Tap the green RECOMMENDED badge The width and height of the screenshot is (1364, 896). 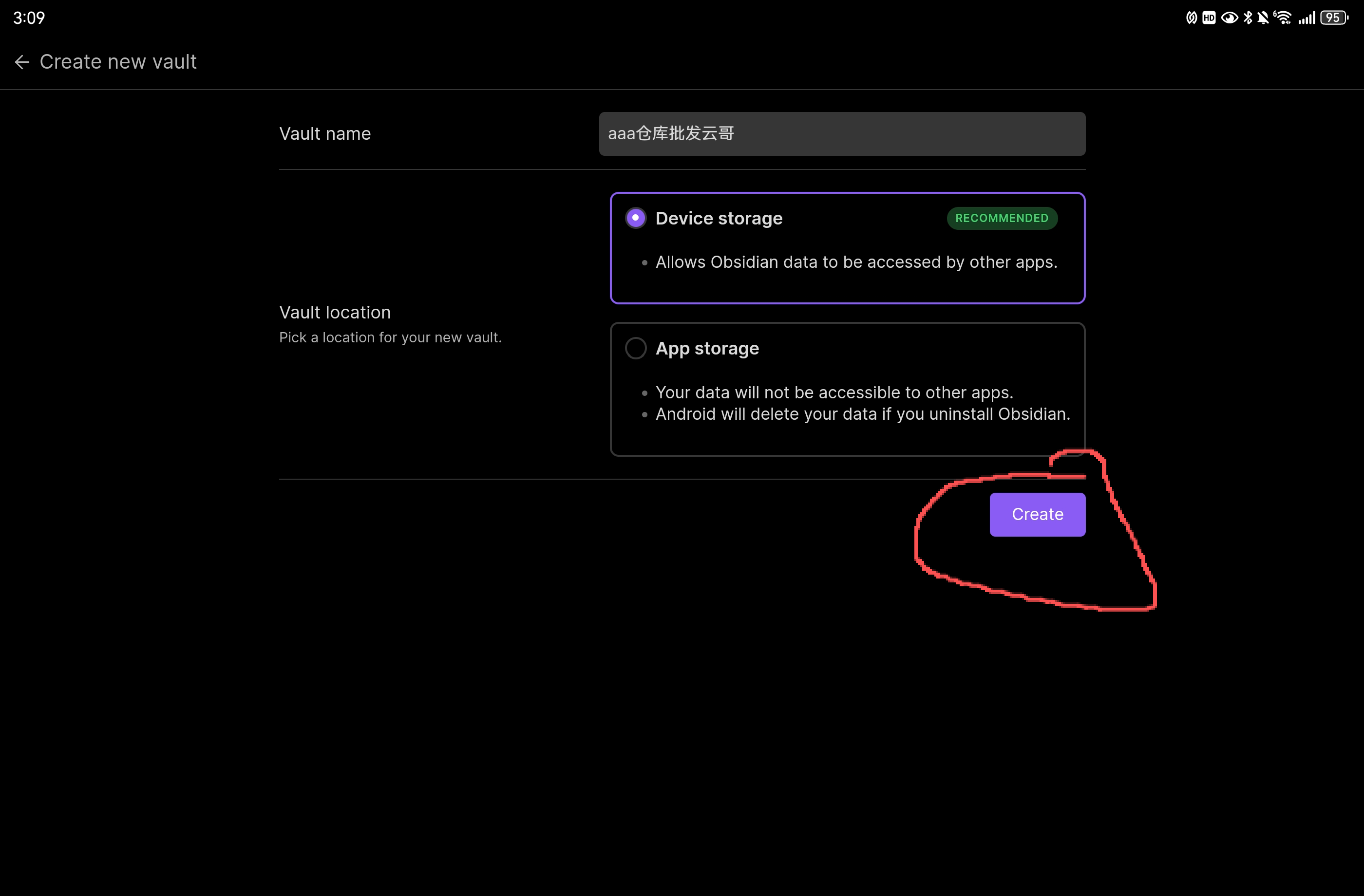tap(1001, 218)
